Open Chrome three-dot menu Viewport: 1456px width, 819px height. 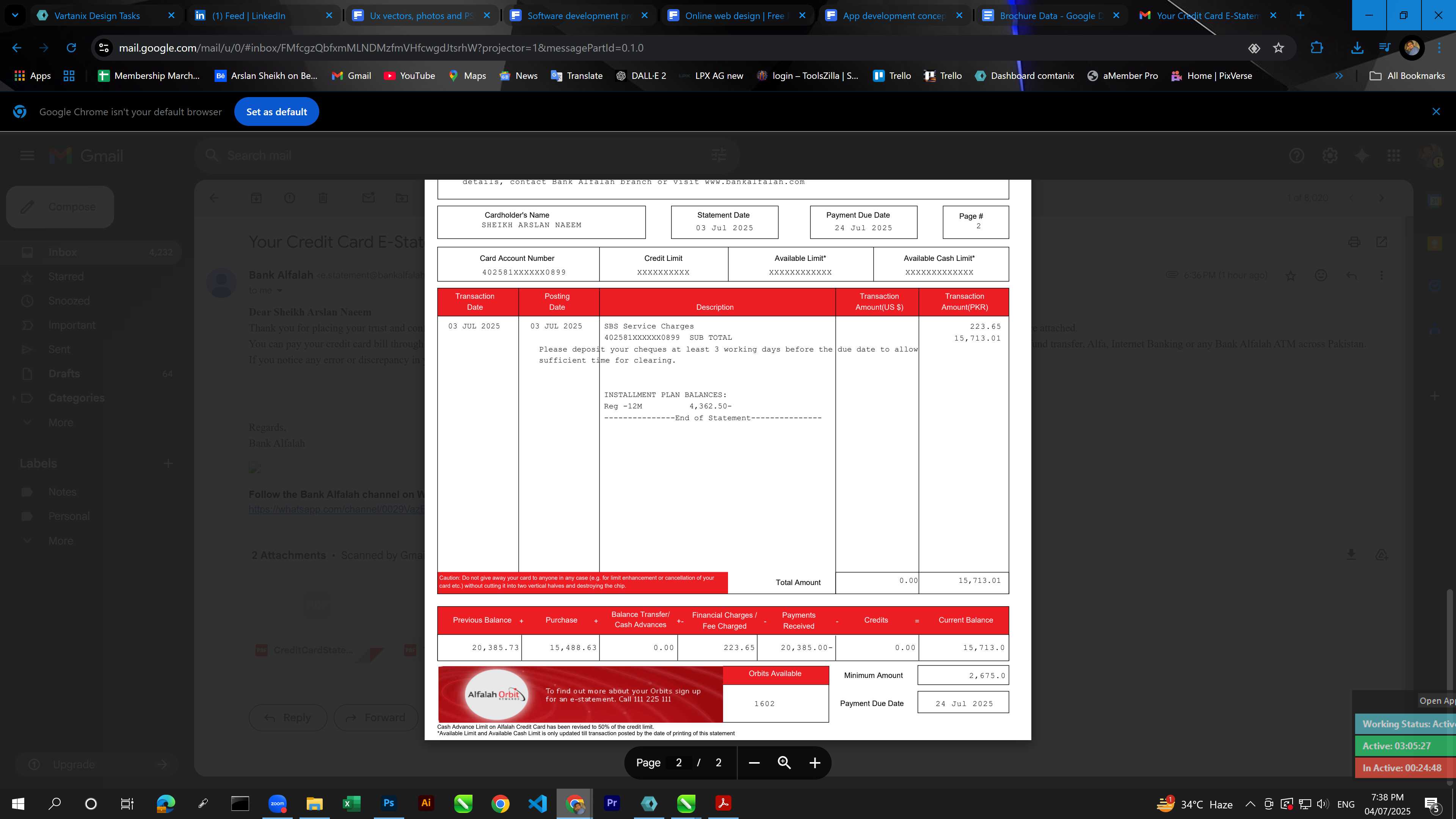[1439, 48]
